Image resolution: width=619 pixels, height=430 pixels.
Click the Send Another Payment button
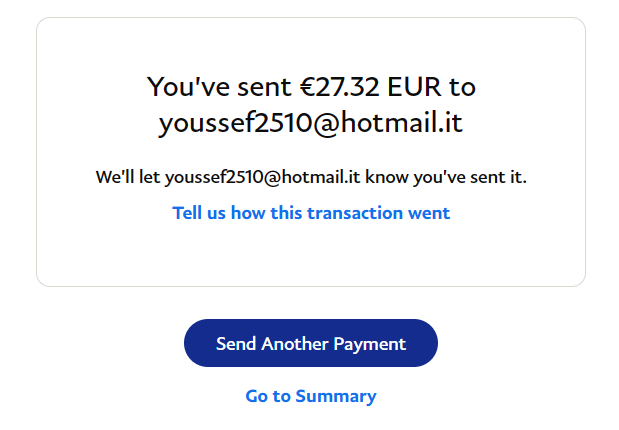click(x=310, y=343)
